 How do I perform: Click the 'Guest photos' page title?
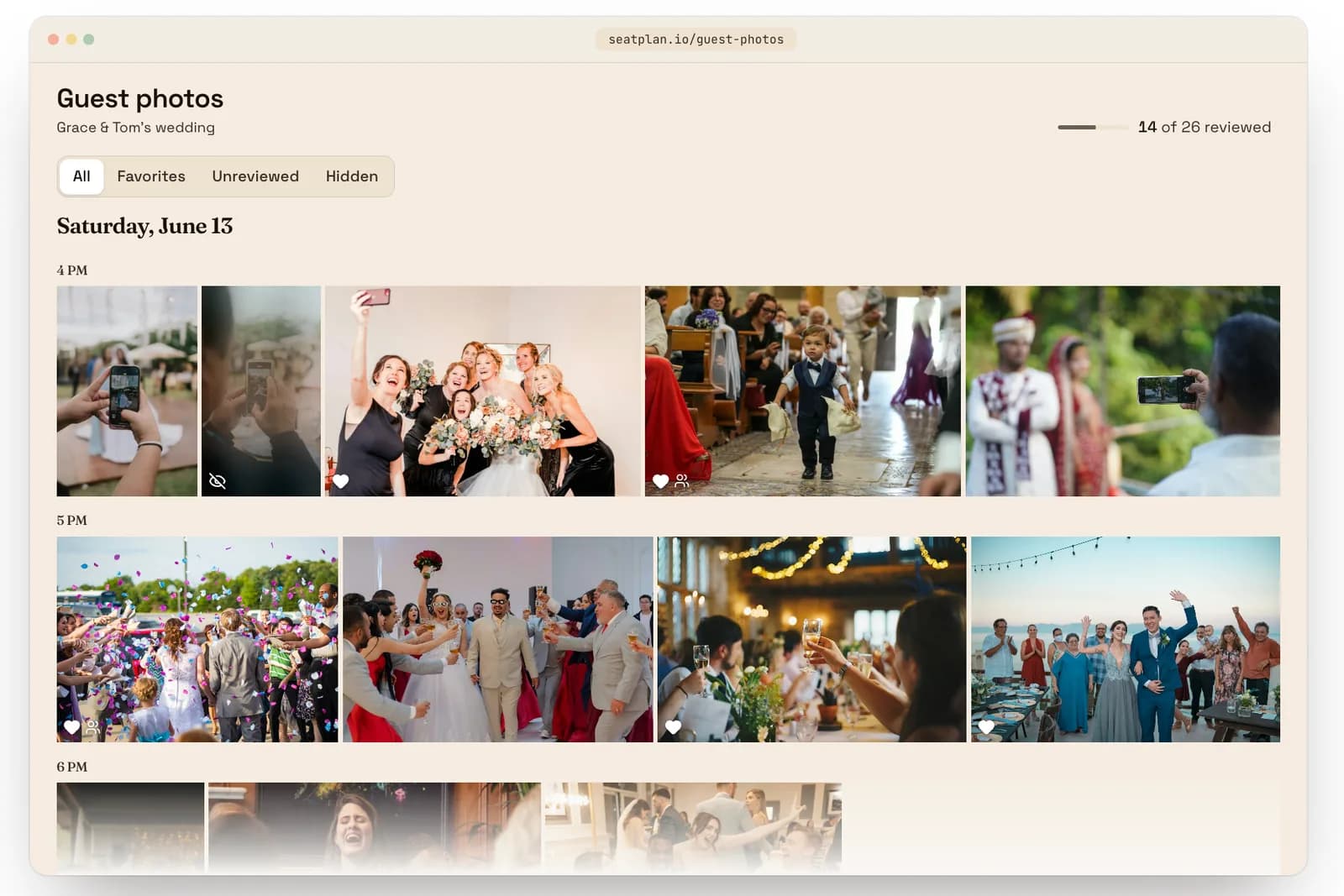tap(140, 98)
